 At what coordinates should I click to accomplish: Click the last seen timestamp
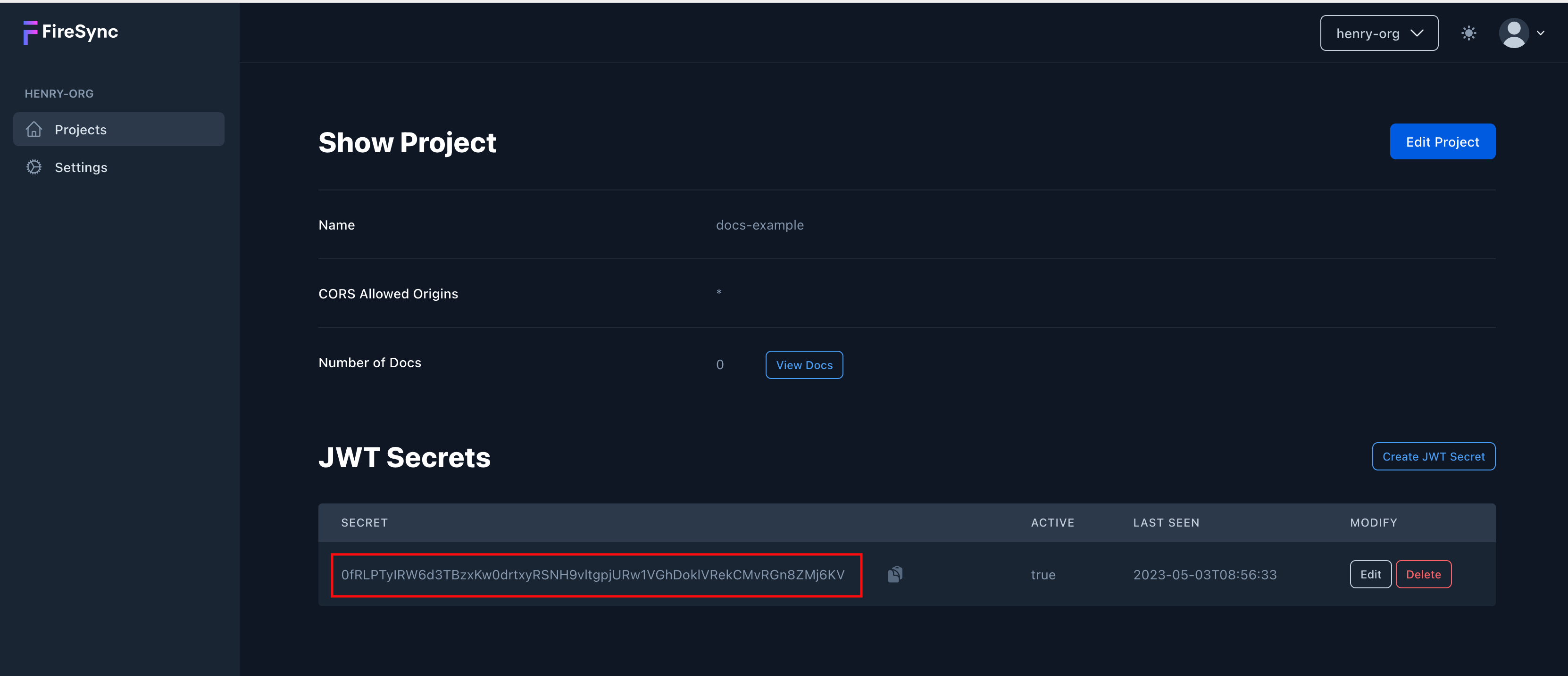[1205, 574]
